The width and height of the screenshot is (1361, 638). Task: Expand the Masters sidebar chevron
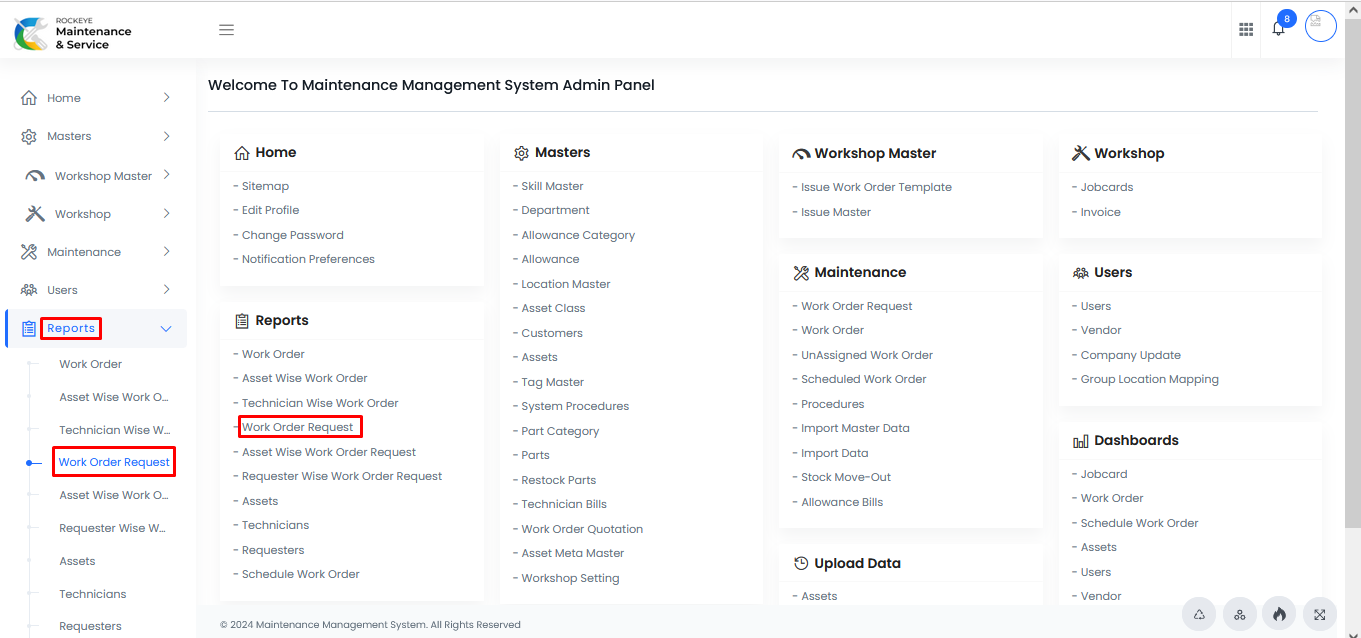[x=166, y=136]
